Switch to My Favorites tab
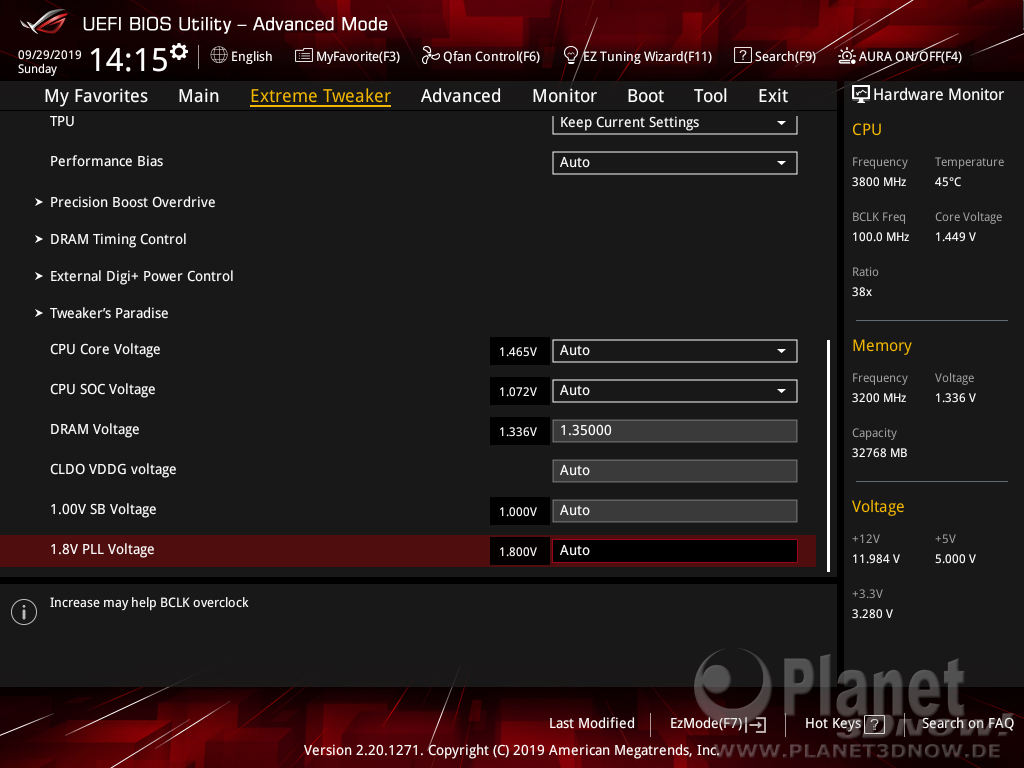This screenshot has height=768, width=1024. click(96, 96)
